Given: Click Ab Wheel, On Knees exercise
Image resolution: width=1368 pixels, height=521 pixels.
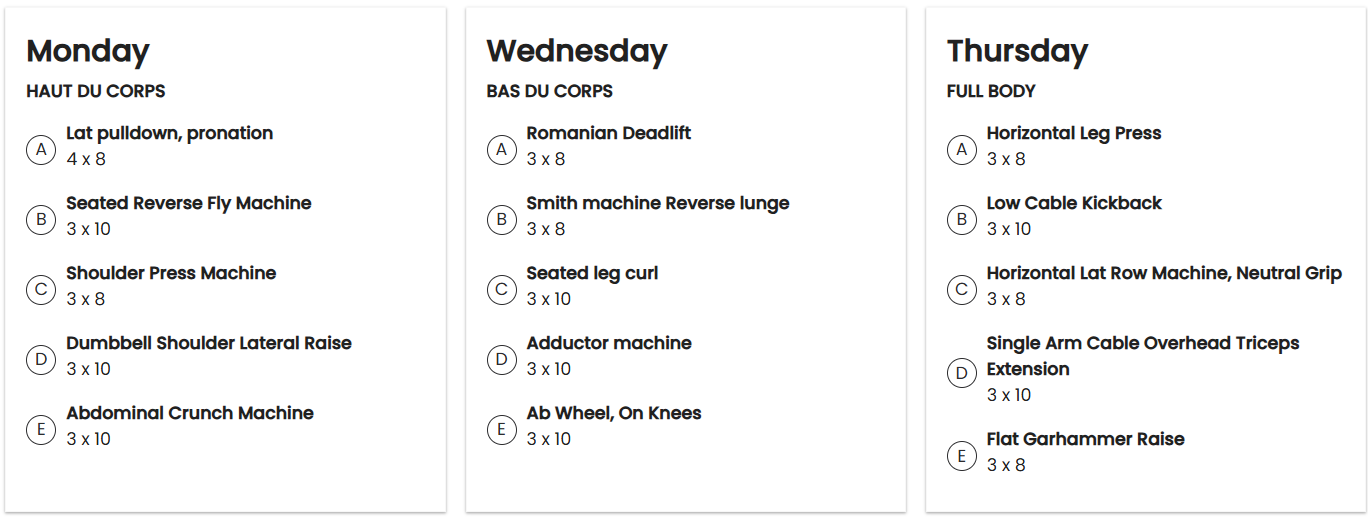Looking at the screenshot, I should pyautogui.click(x=614, y=413).
